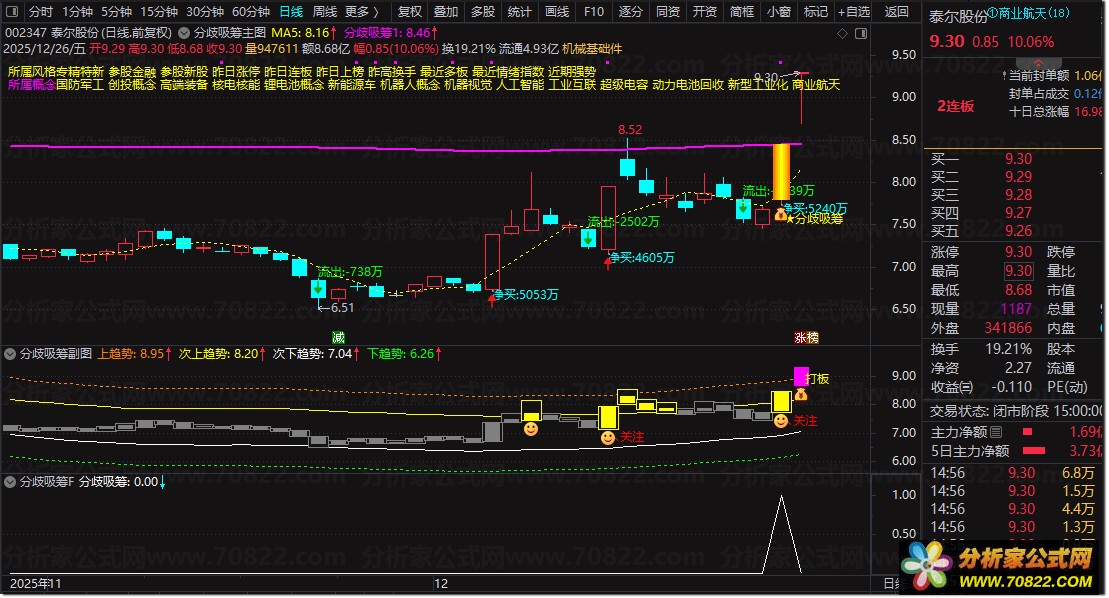1109x598 pixels.
Task: Click the 标记 mark button
Action: [x=815, y=11]
